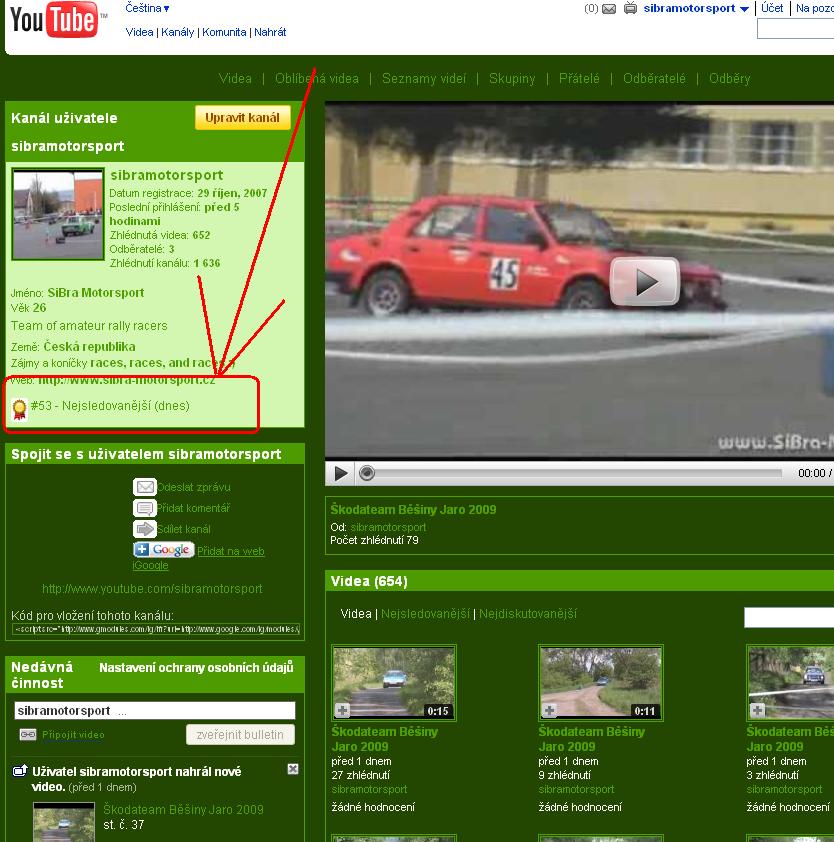Click the Připojit video link icon
The width and height of the screenshot is (834, 842).
coord(28,734)
